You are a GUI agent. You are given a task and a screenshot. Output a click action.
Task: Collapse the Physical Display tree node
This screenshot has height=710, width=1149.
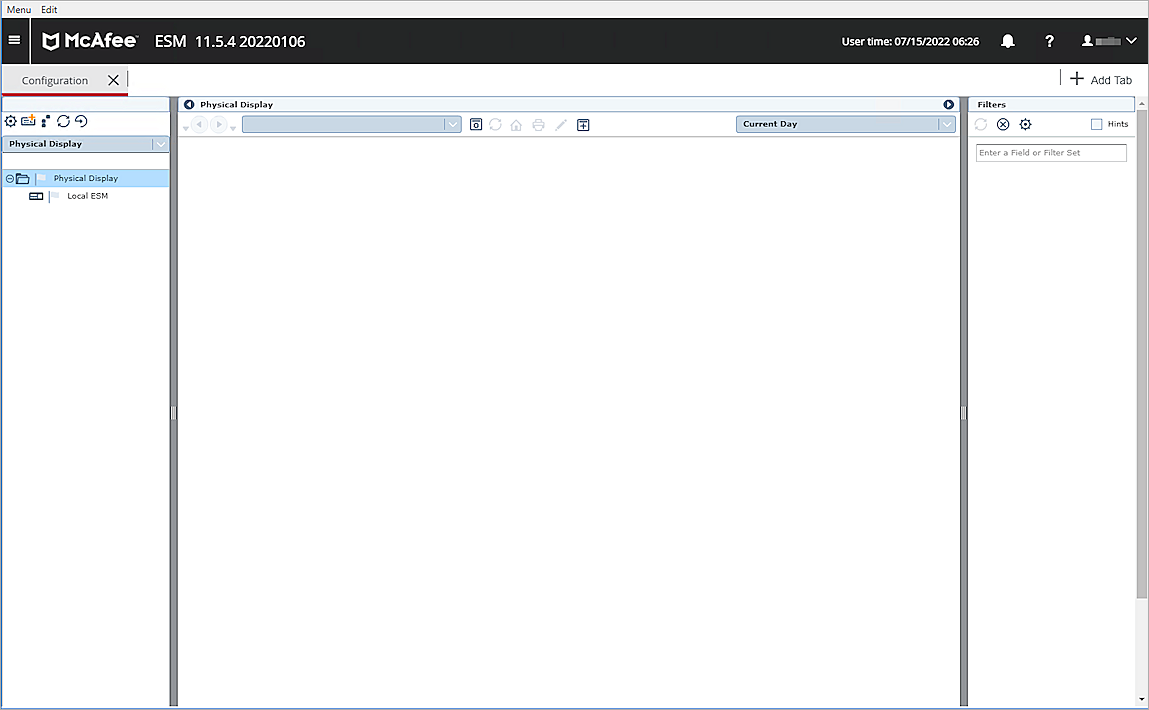click(9, 177)
